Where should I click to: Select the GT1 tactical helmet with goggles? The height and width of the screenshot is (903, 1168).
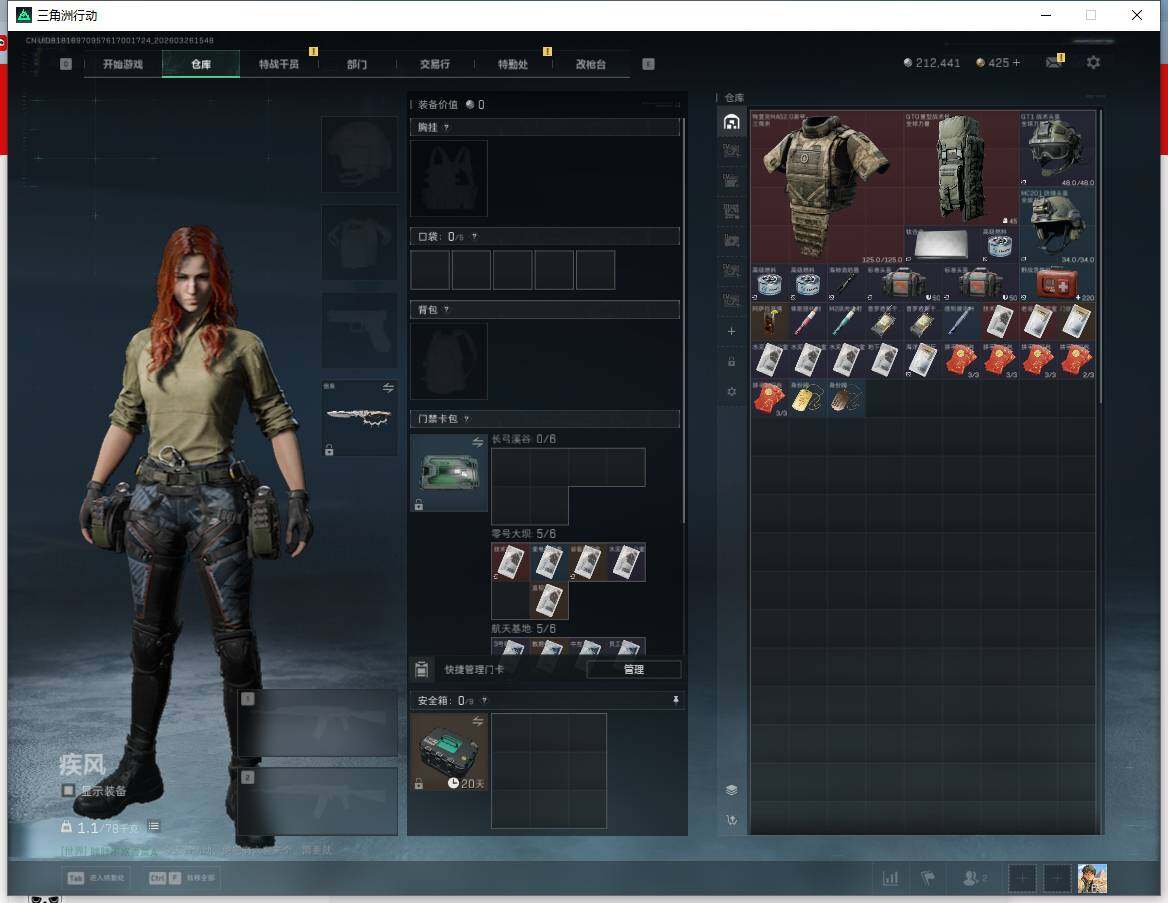1057,149
